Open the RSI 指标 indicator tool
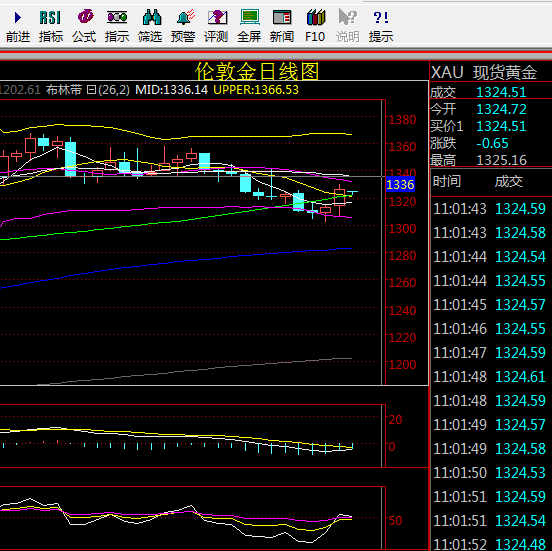This screenshot has width=552, height=551. 51,26
